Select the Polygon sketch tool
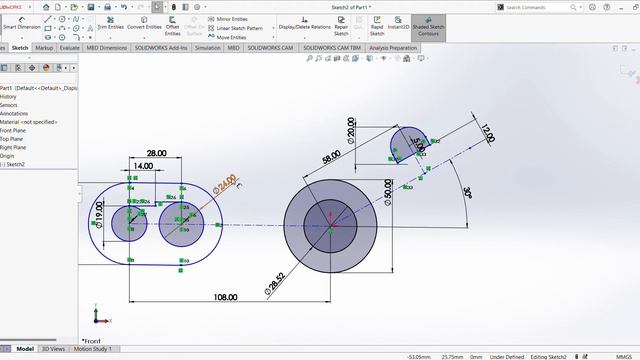This screenshot has height=360, width=640. [62, 37]
